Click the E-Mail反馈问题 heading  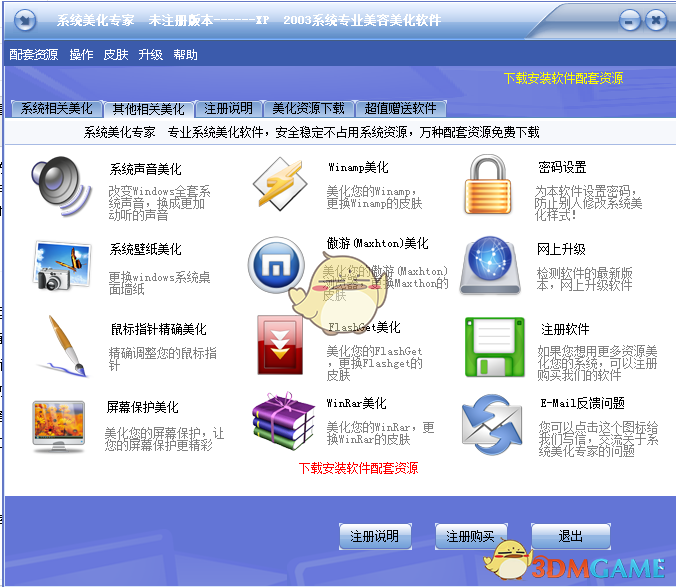coord(583,403)
